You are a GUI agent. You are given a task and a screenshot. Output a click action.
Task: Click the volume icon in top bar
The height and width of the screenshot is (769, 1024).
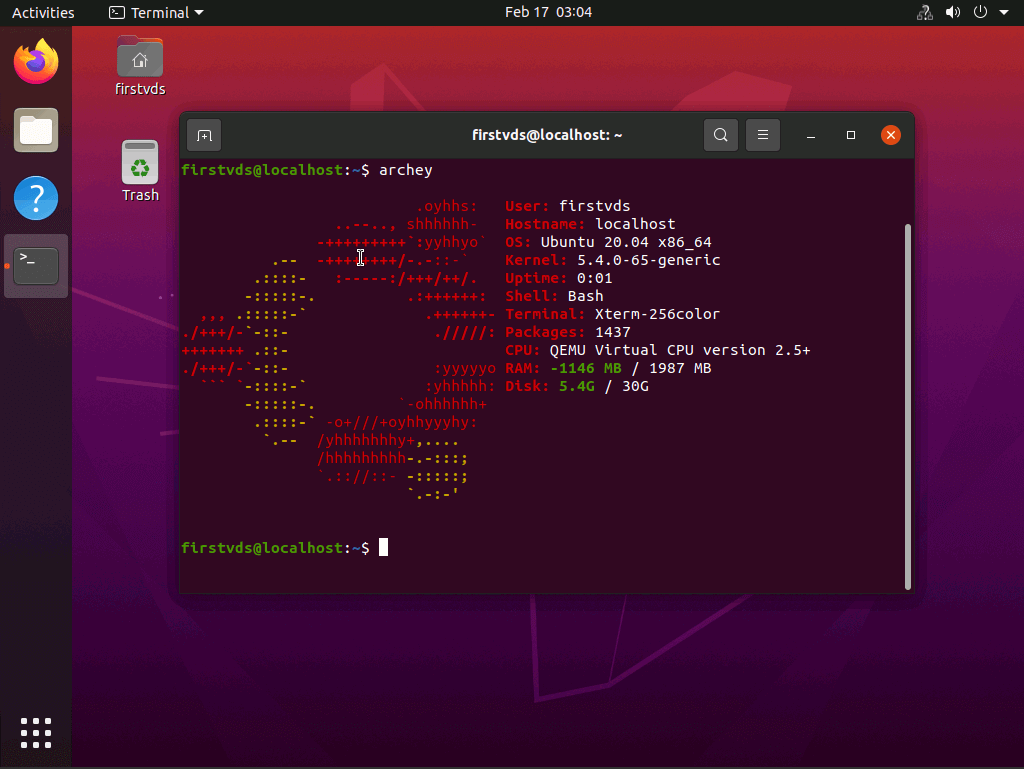(x=953, y=12)
